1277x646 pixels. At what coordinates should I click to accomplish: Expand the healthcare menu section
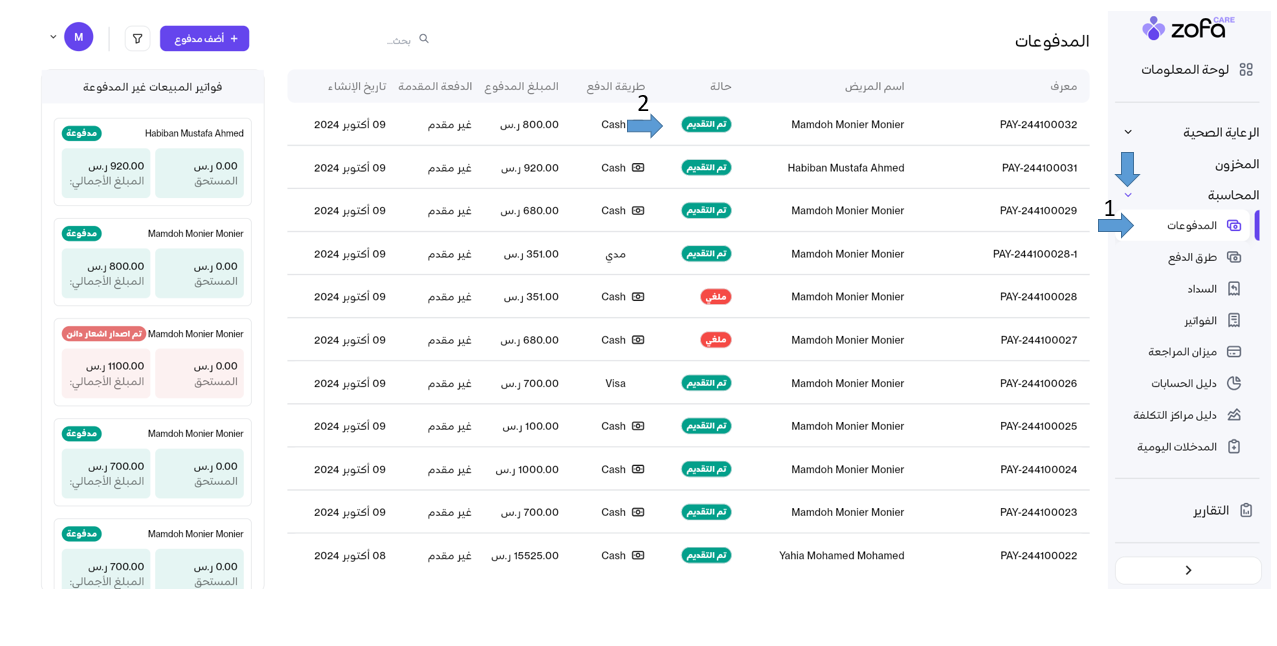(x=1128, y=132)
